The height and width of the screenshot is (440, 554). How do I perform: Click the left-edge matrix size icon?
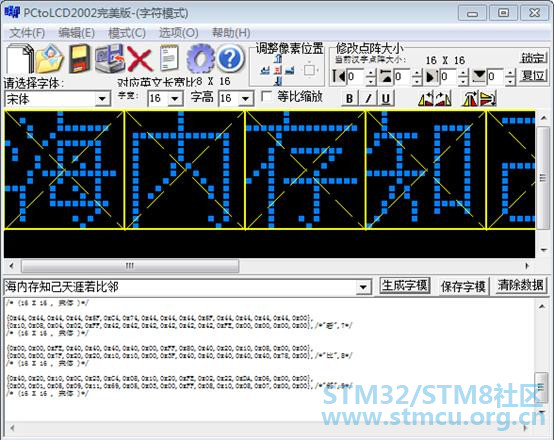[x=338, y=77]
